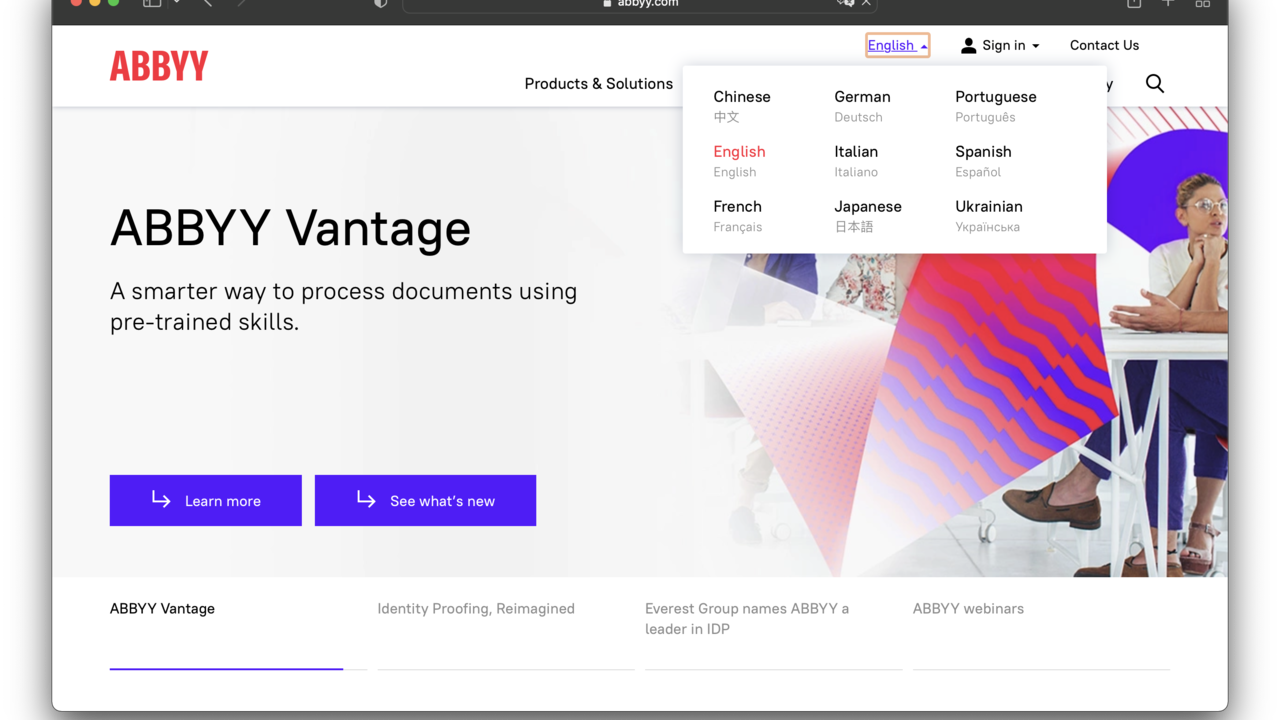Collapse the English language dropdown
This screenshot has height=720, width=1280.
click(x=897, y=45)
